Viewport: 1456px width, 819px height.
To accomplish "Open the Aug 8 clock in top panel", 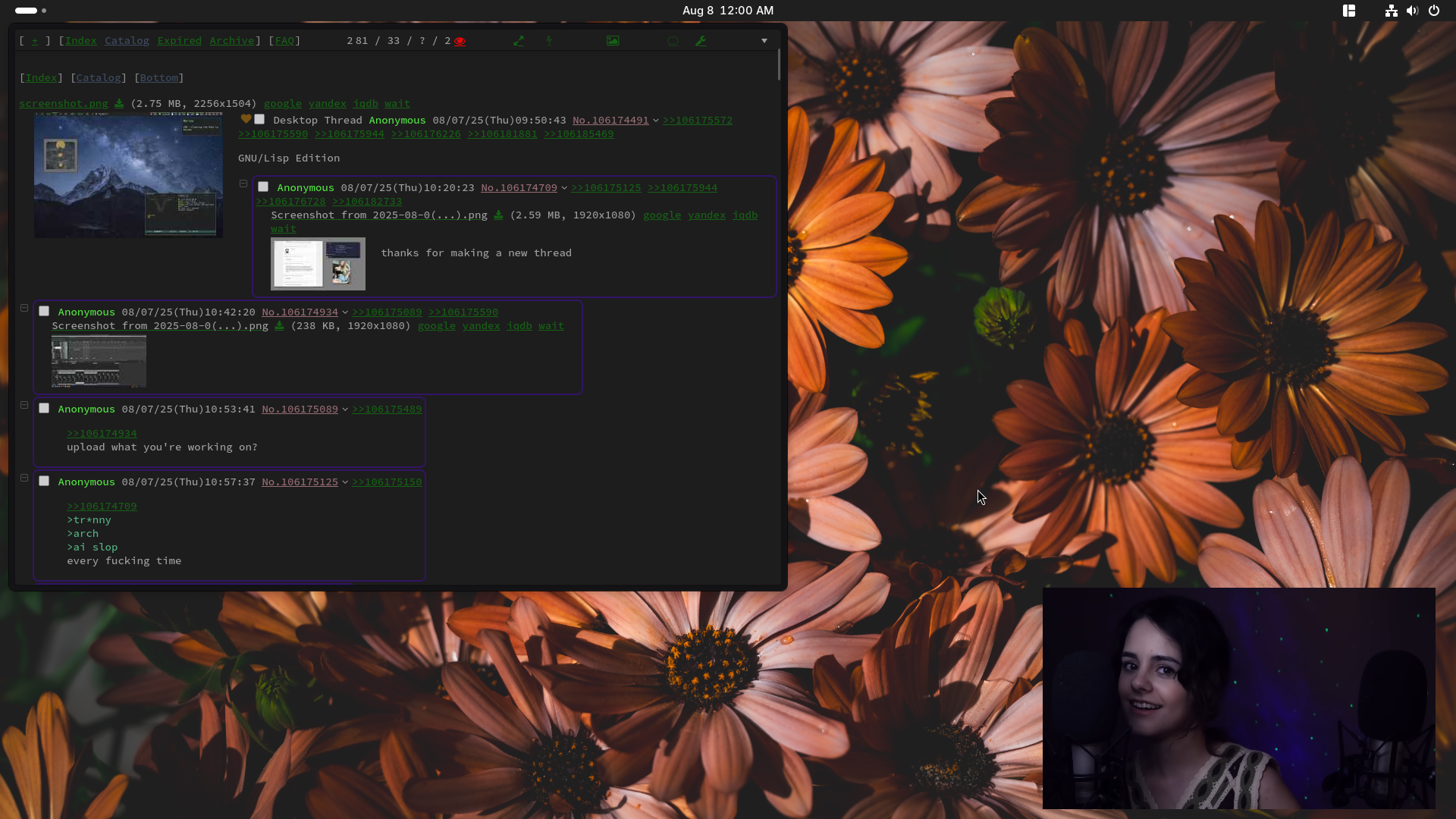I will (x=728, y=11).
